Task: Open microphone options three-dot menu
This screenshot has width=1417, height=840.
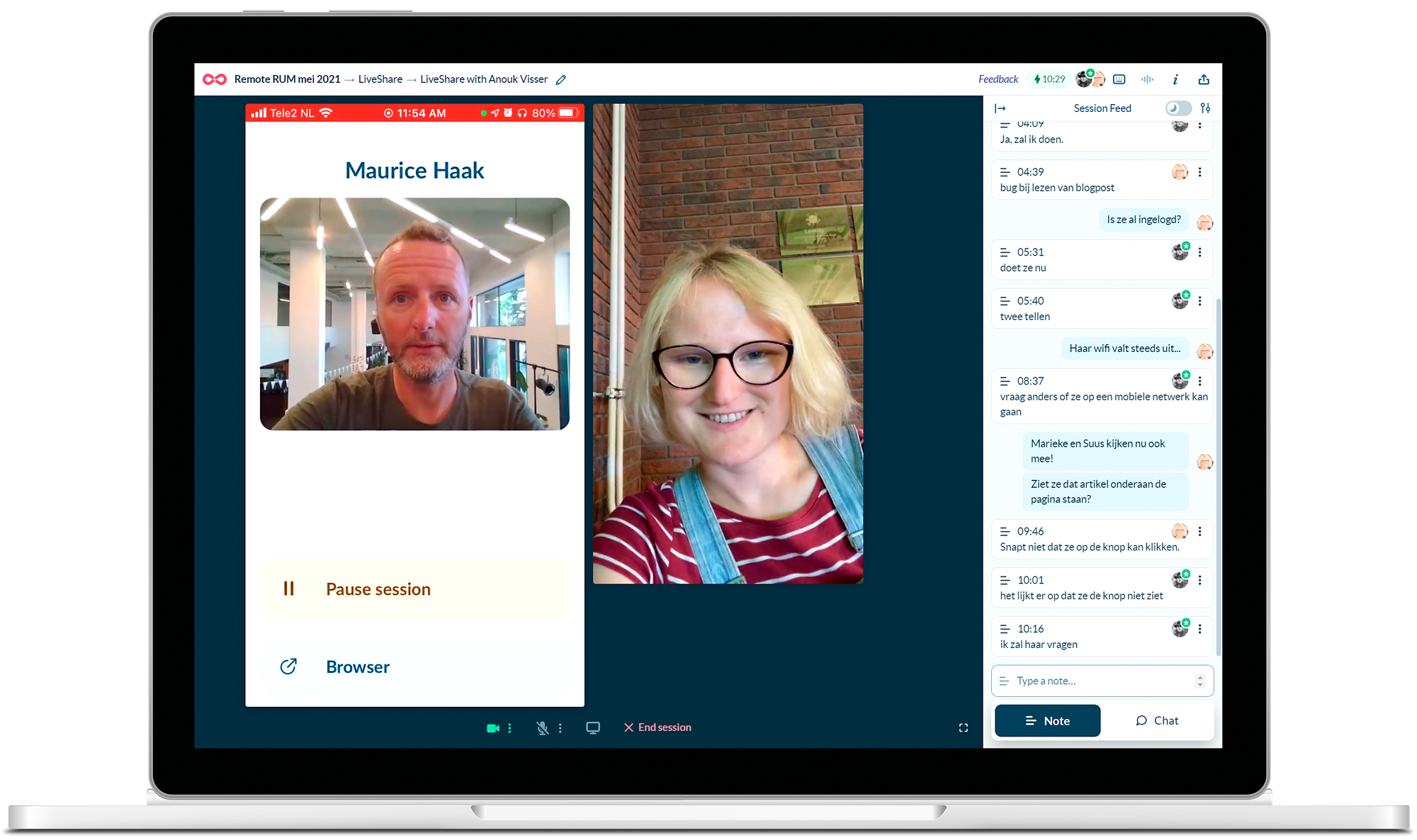Action: [x=560, y=728]
